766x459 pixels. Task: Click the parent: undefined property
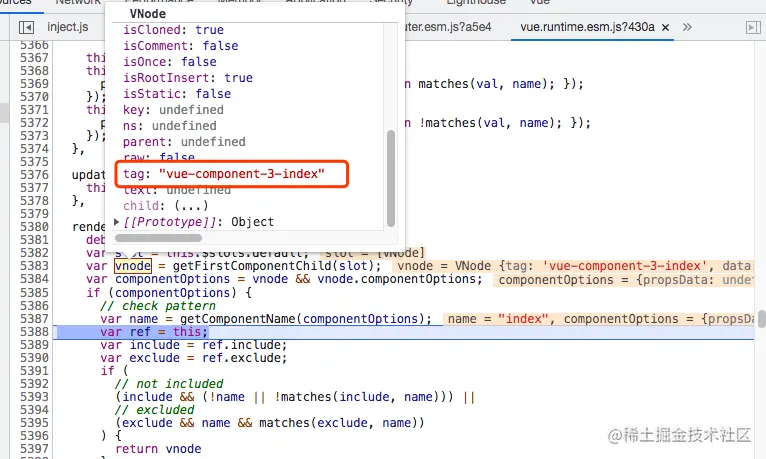184,142
